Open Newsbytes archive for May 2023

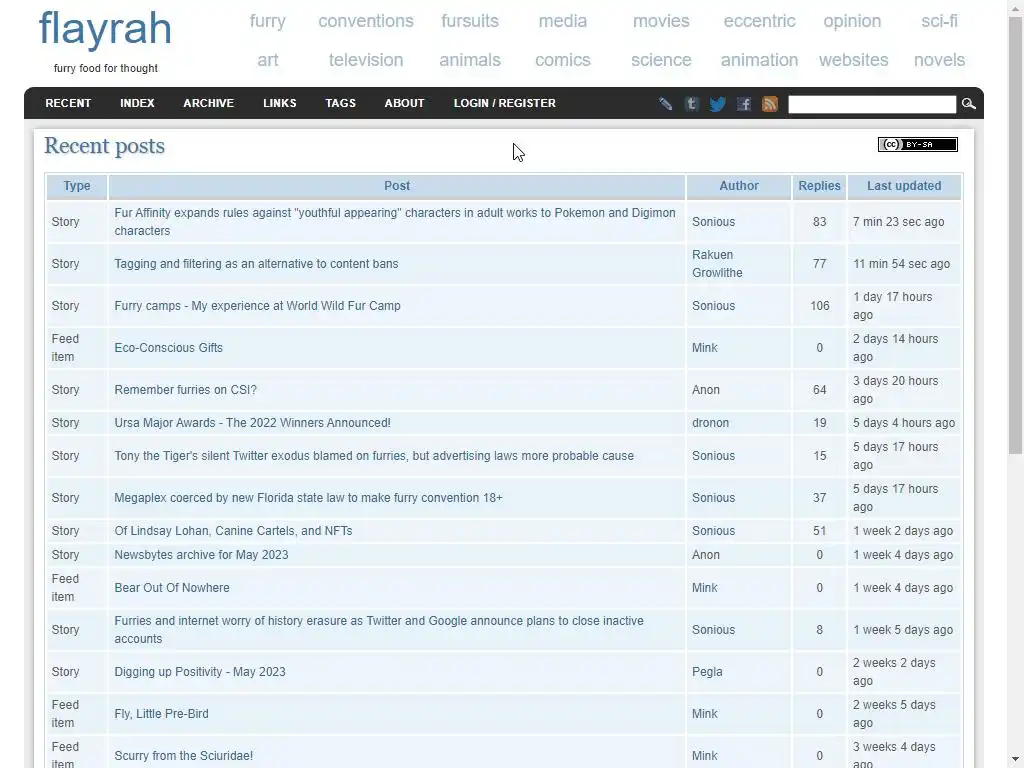tap(201, 555)
